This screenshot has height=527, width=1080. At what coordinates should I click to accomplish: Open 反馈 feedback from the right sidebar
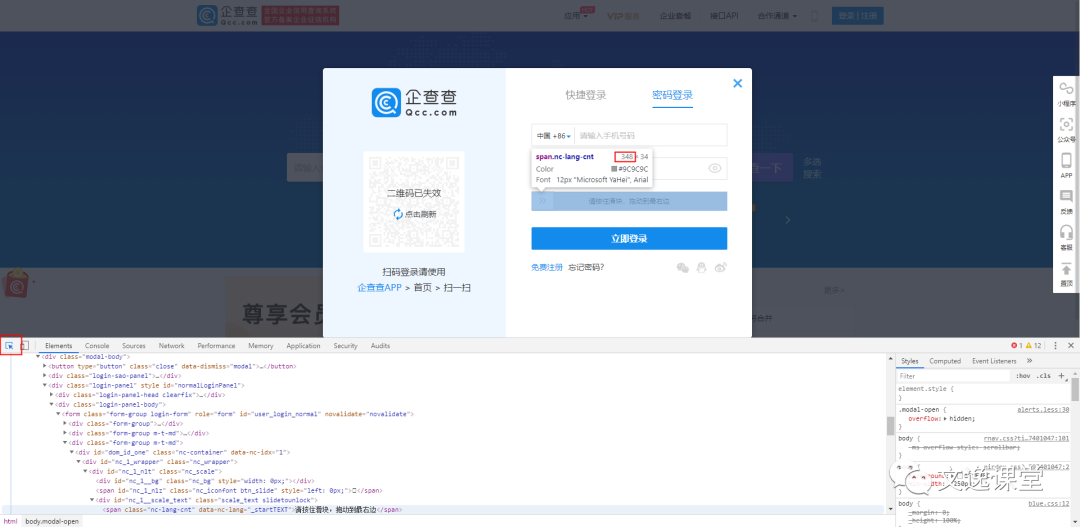coord(1066,203)
